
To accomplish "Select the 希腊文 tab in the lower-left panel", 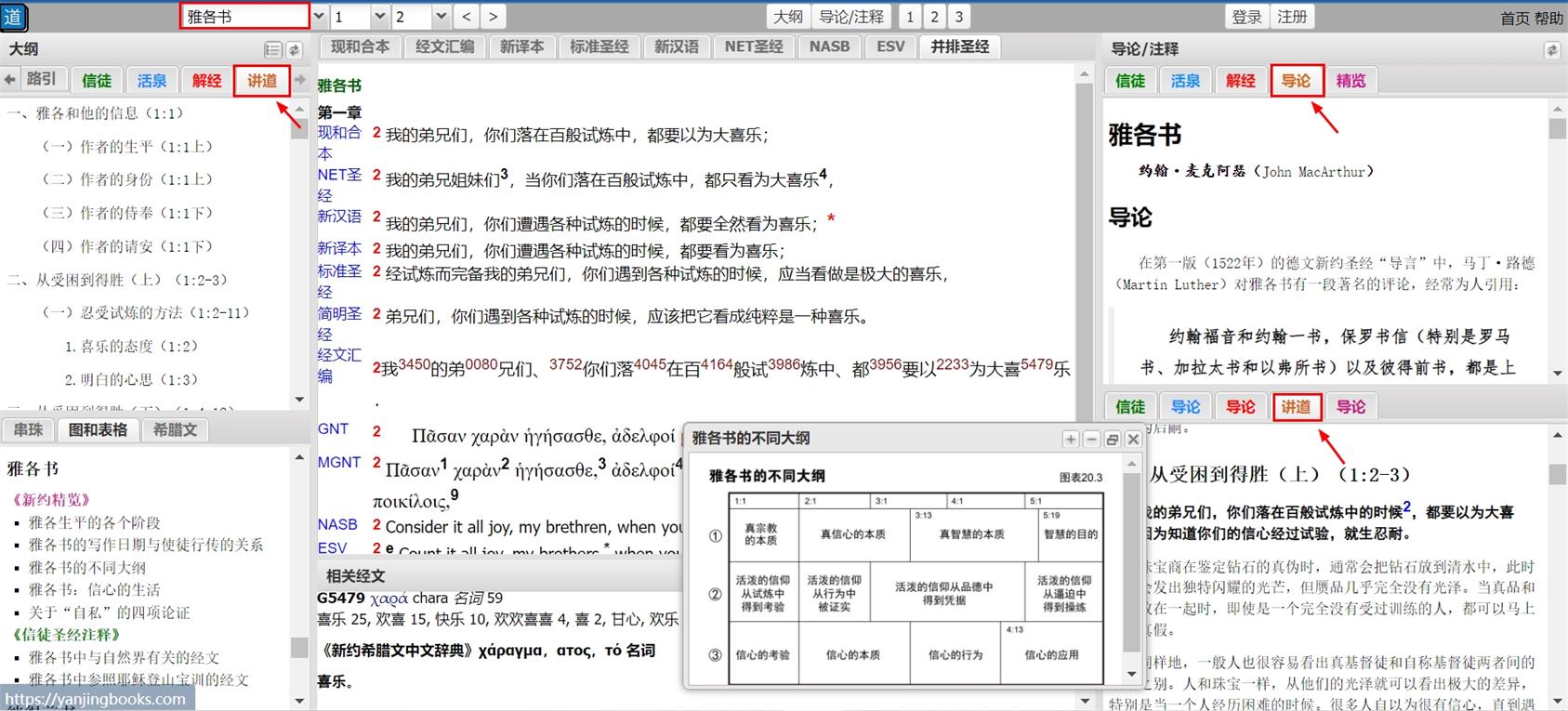I will (175, 430).
